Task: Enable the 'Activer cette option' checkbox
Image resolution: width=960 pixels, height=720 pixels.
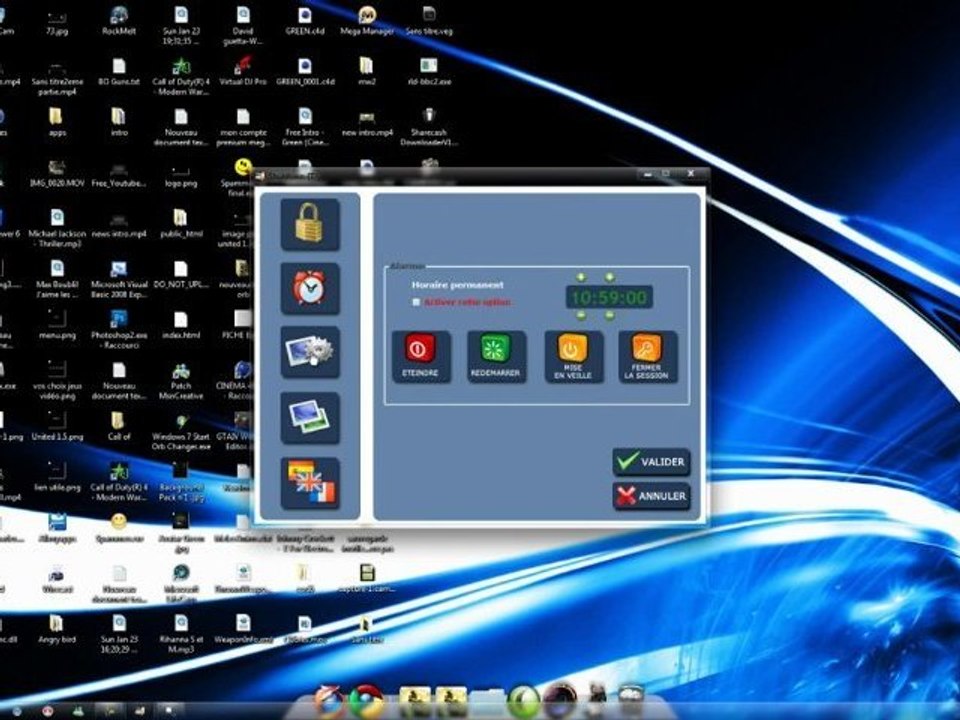Action: point(417,302)
